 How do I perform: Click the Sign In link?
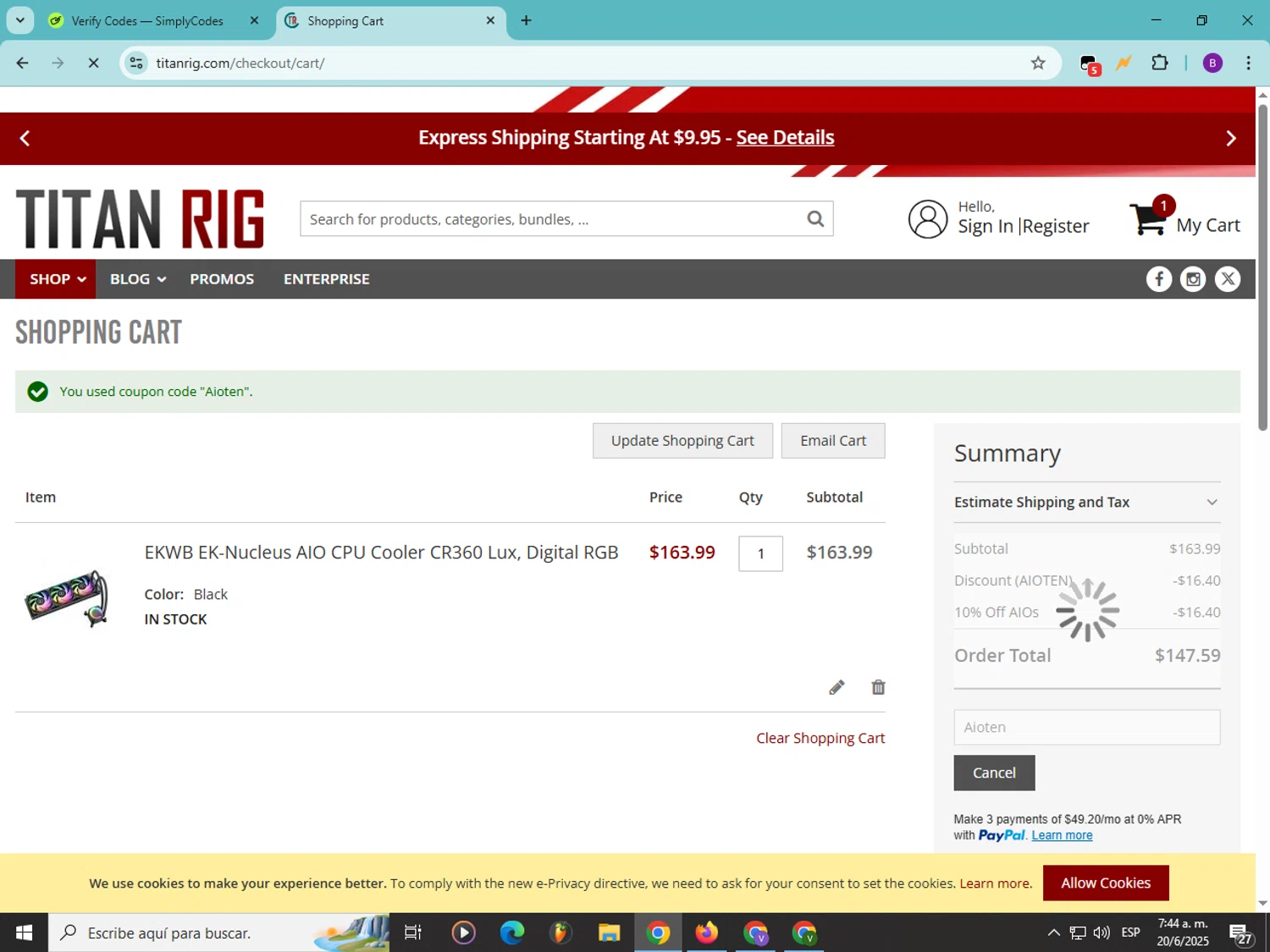click(x=986, y=226)
